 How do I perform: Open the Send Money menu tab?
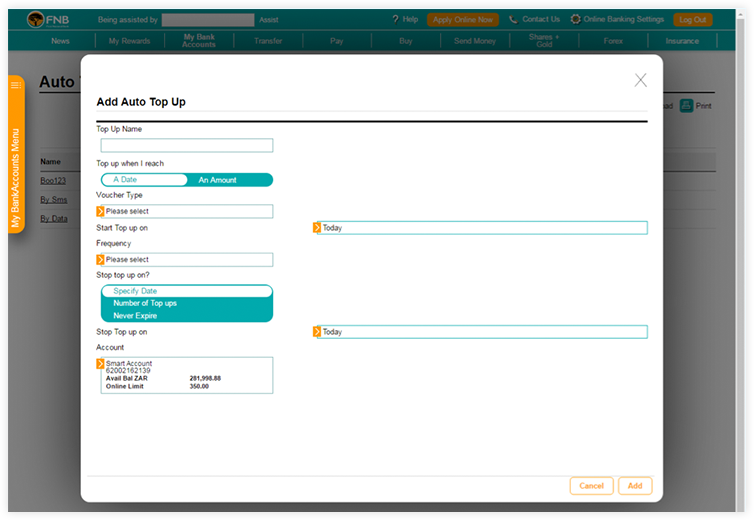point(474,41)
